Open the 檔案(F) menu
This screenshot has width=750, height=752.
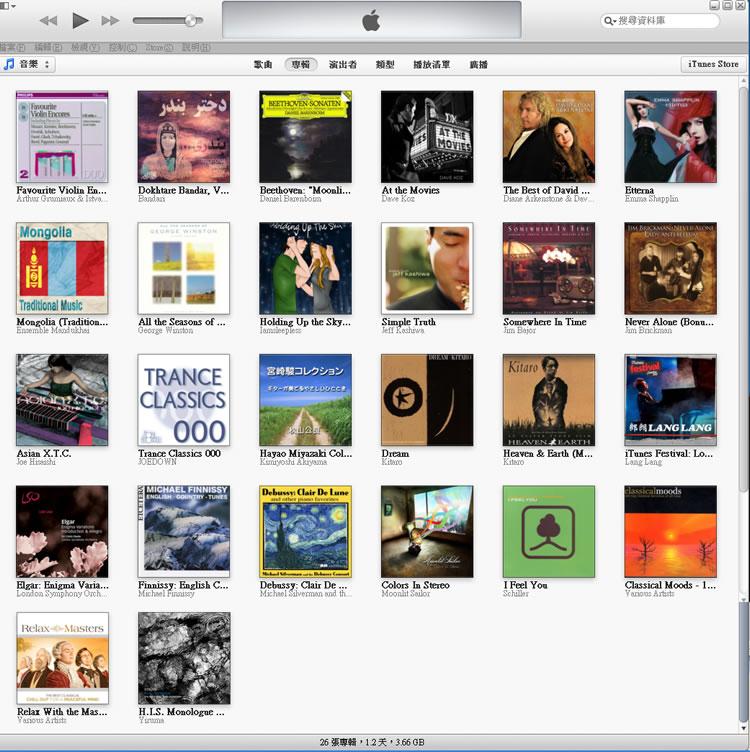tap(12, 47)
